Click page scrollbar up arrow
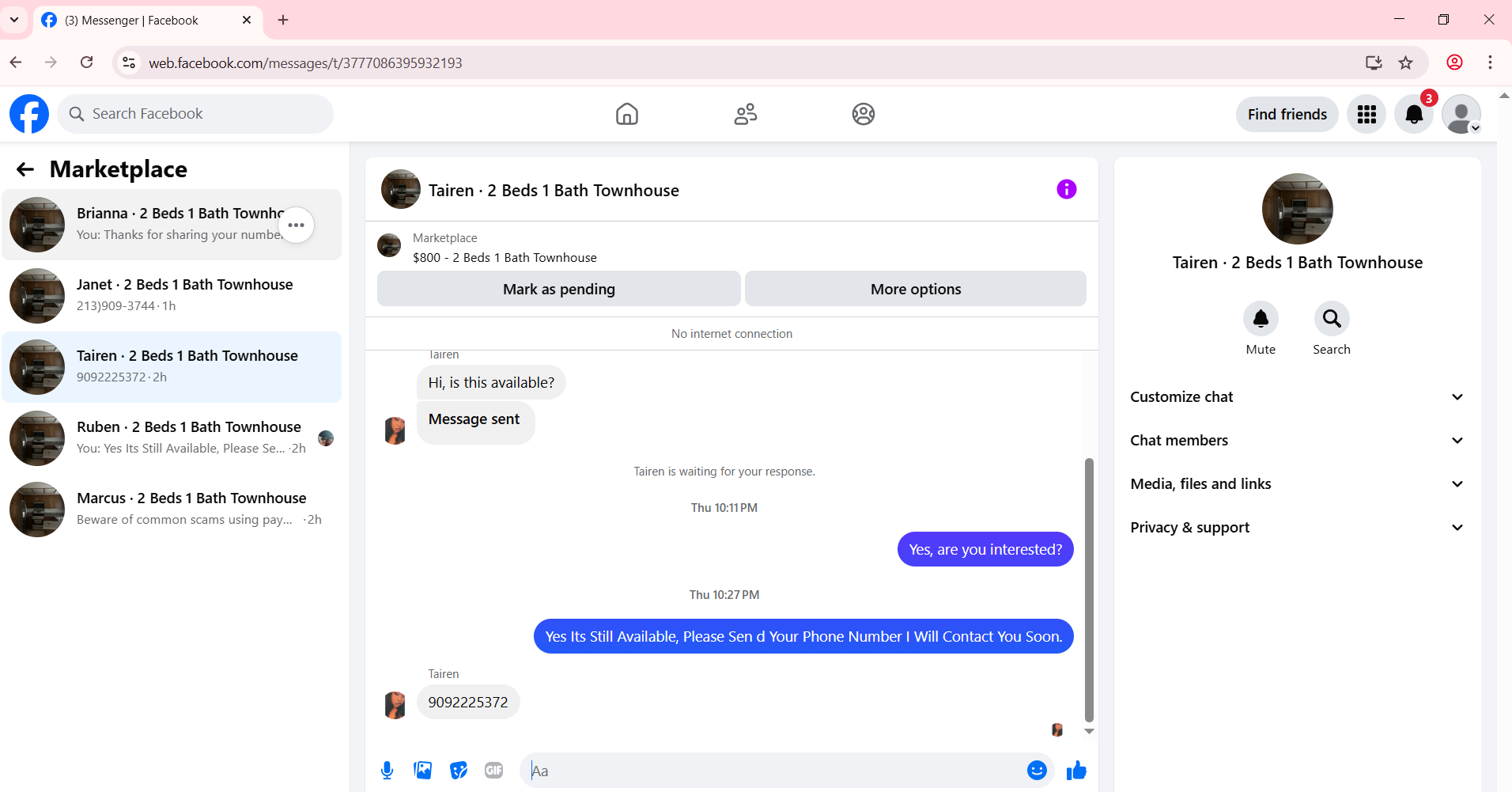This screenshot has height=792, width=1512. tap(1504, 96)
